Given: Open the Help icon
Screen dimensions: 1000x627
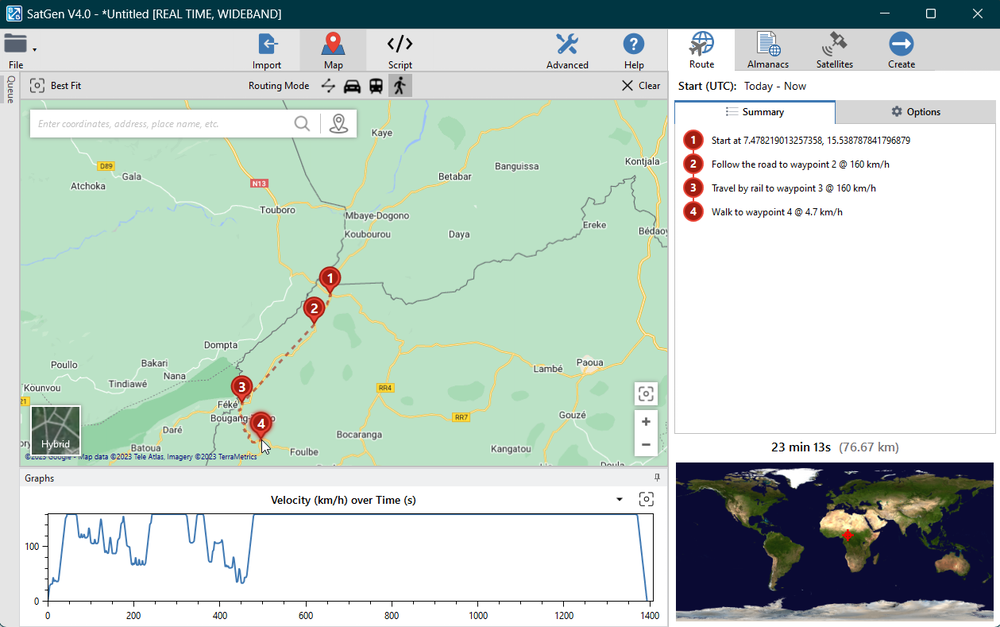Looking at the screenshot, I should coord(634,50).
